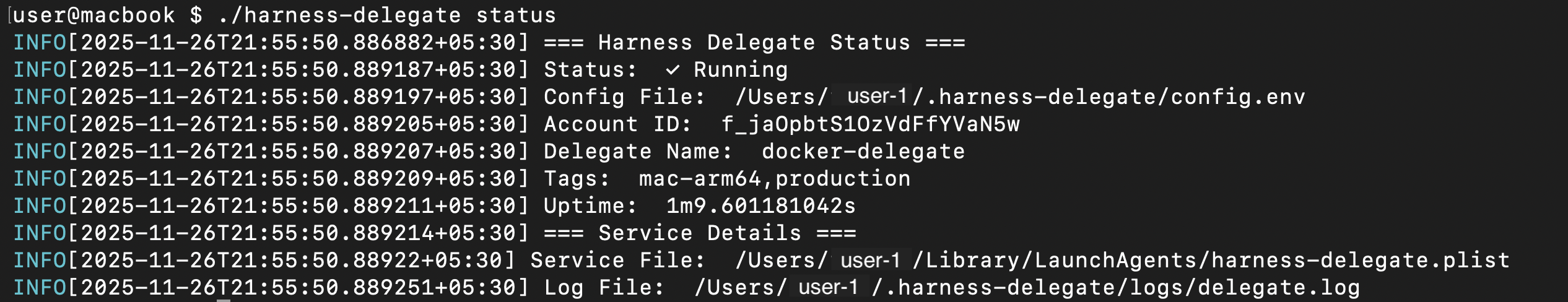Click the Service Details header line
Screen dimensions: 1568x302
[x=699, y=233]
